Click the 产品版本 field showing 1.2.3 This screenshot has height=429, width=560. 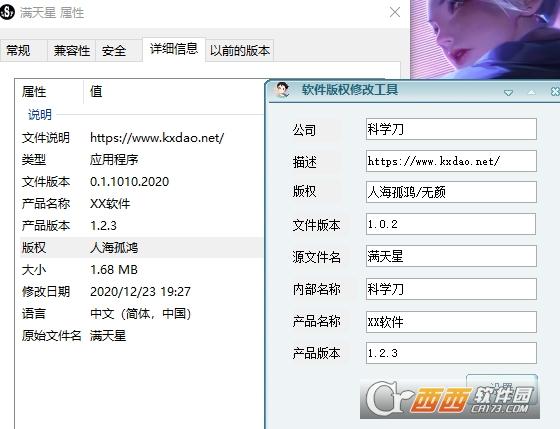pyautogui.click(x=451, y=353)
